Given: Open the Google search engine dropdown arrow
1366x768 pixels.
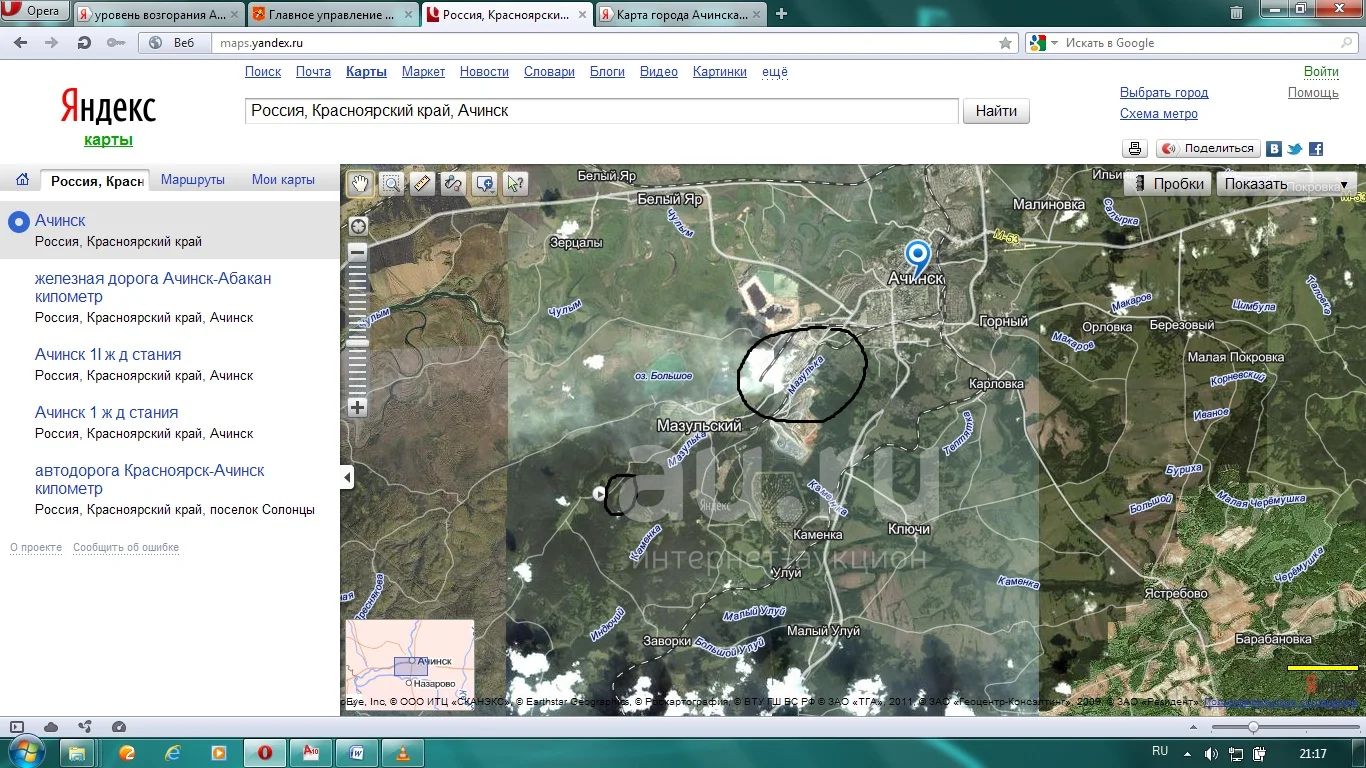Looking at the screenshot, I should coord(1052,43).
